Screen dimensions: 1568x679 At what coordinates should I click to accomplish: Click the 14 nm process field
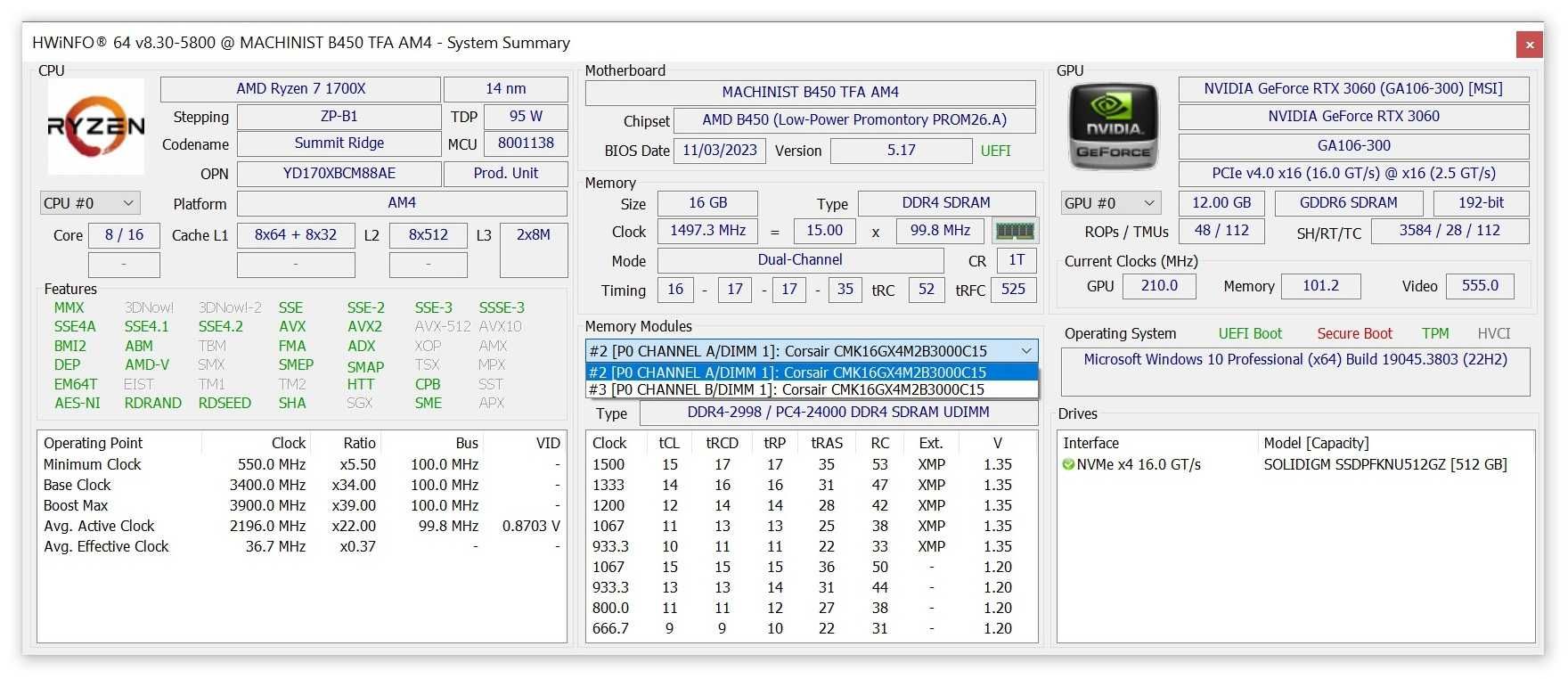(x=505, y=89)
